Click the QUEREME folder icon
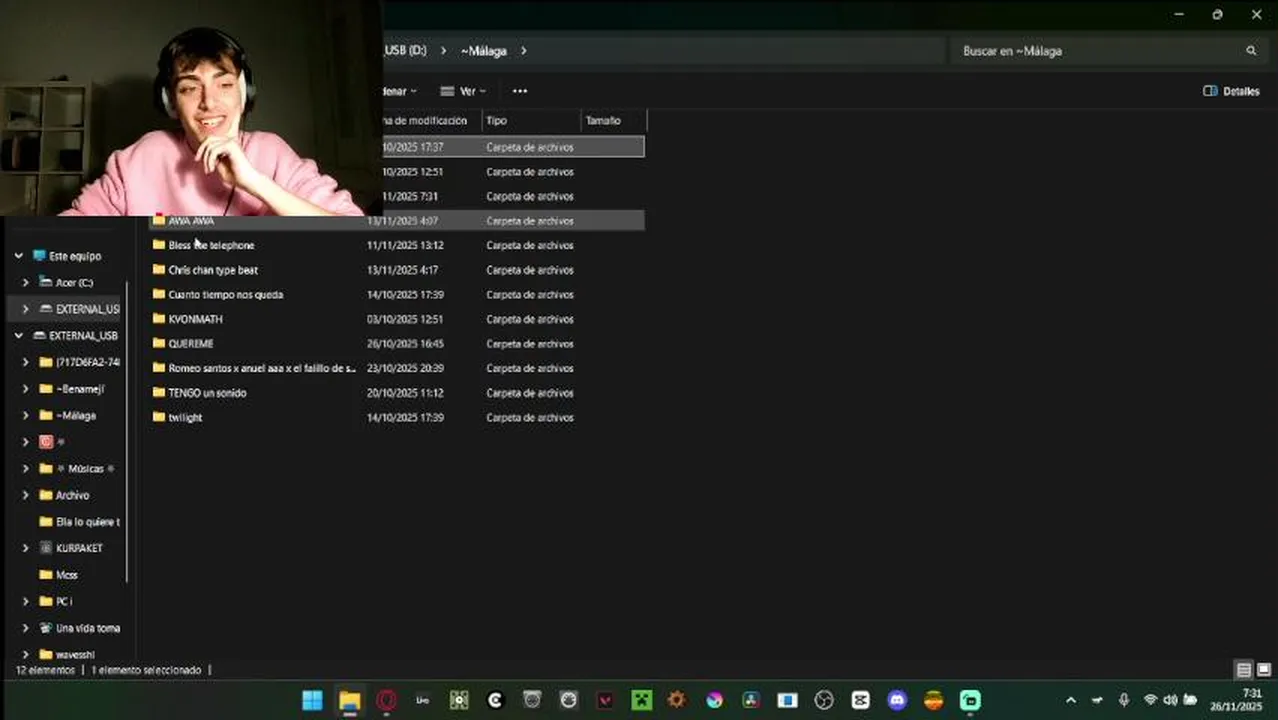The image size is (1278, 720). coord(159,343)
